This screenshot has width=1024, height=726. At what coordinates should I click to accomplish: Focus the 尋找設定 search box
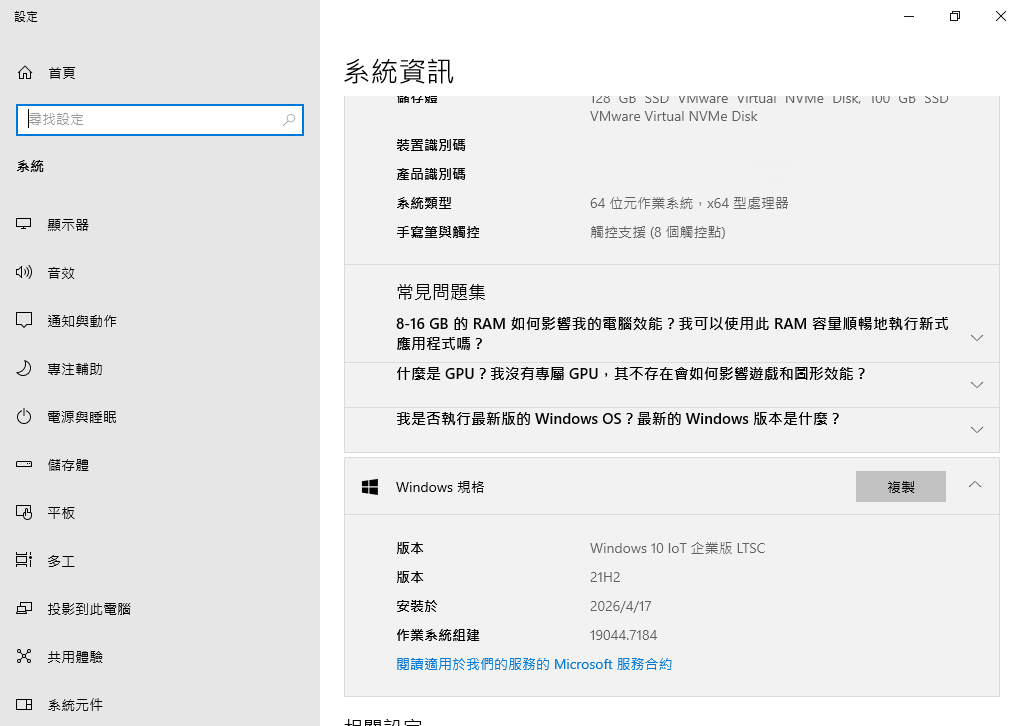point(150,120)
